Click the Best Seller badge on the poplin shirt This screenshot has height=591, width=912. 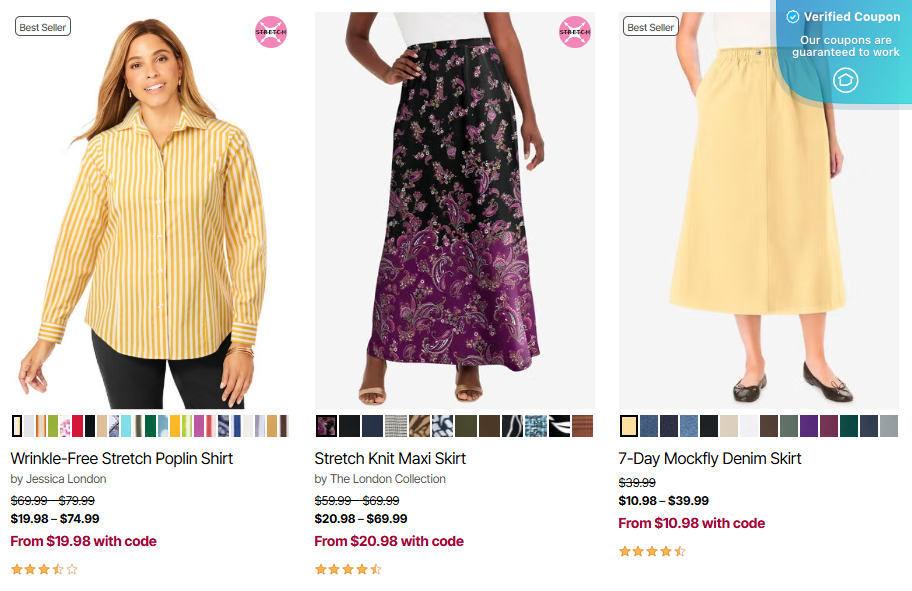43,27
